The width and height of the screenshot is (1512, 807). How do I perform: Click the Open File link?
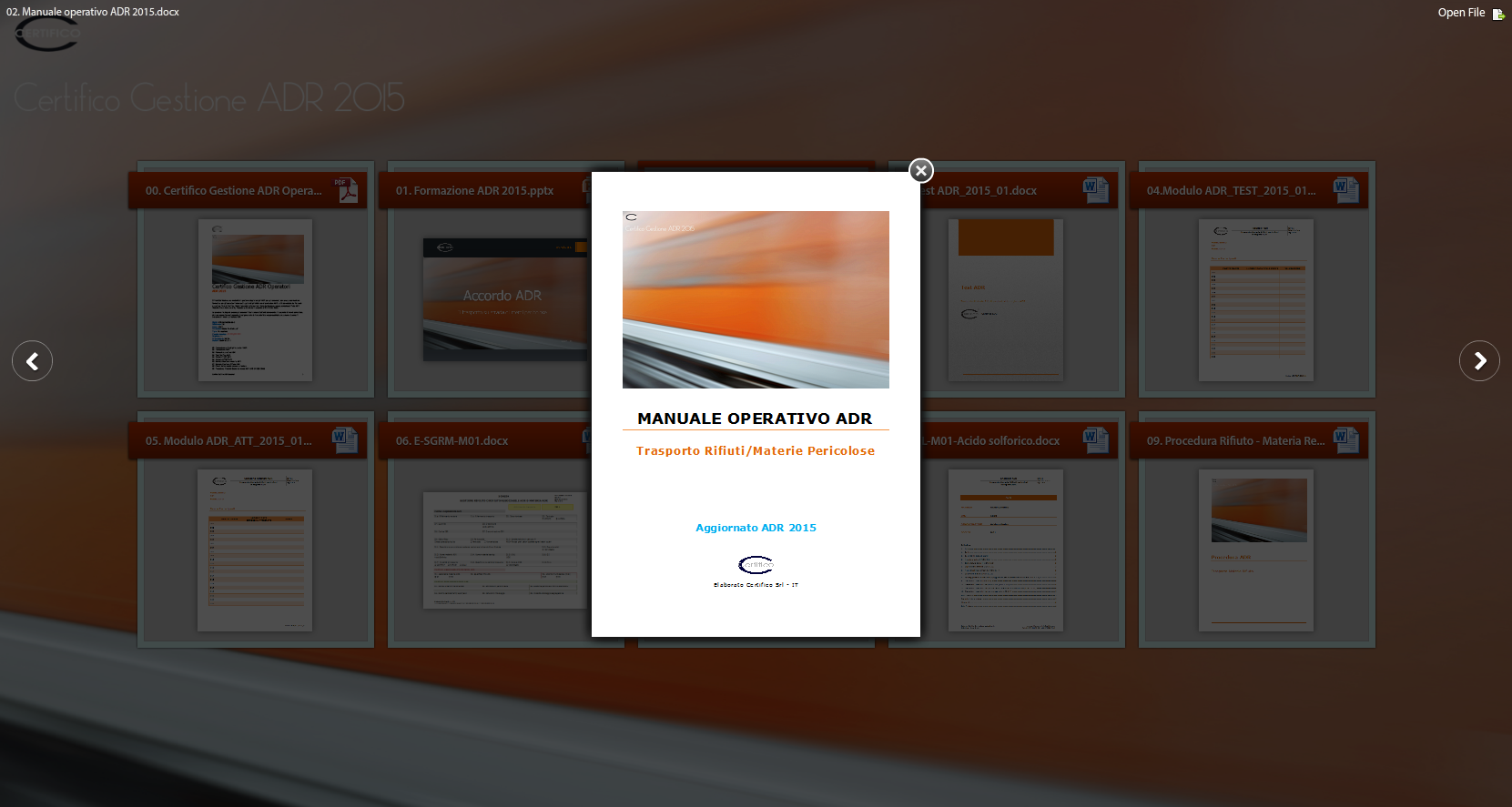[x=1460, y=13]
